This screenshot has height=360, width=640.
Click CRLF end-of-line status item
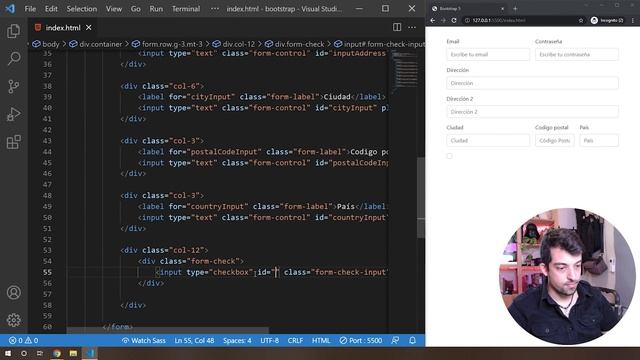coord(295,340)
